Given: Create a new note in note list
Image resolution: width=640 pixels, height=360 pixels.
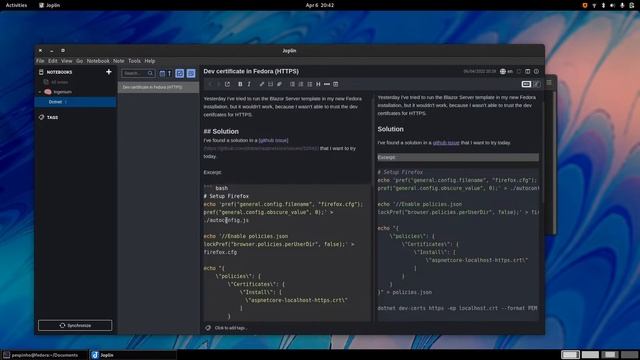Looking at the screenshot, I should pos(191,73).
